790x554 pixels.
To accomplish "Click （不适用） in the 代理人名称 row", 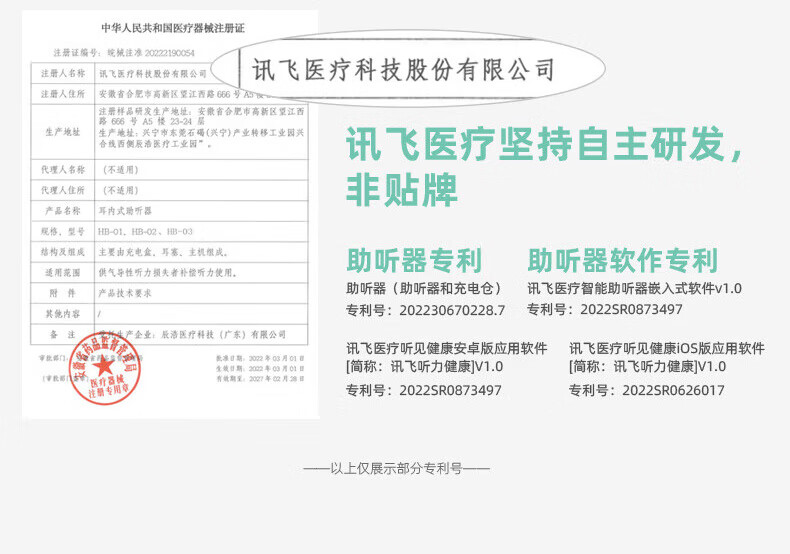I will coord(120,170).
